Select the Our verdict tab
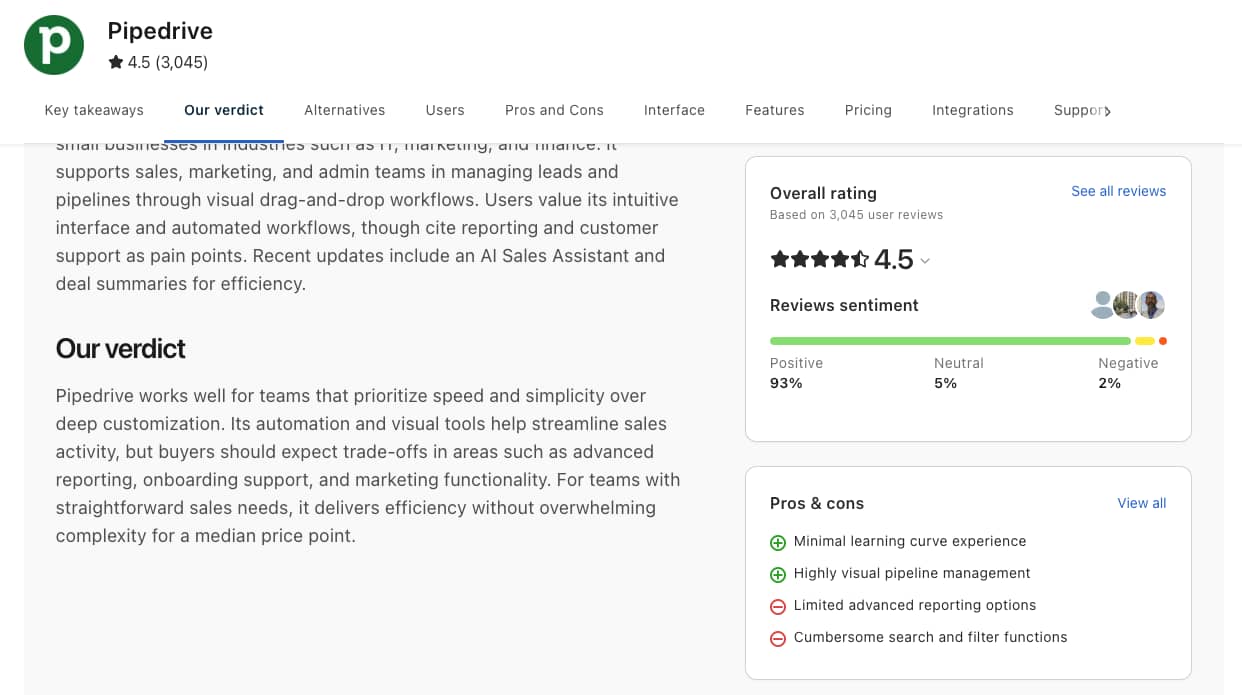The width and height of the screenshot is (1242, 695). point(224,110)
